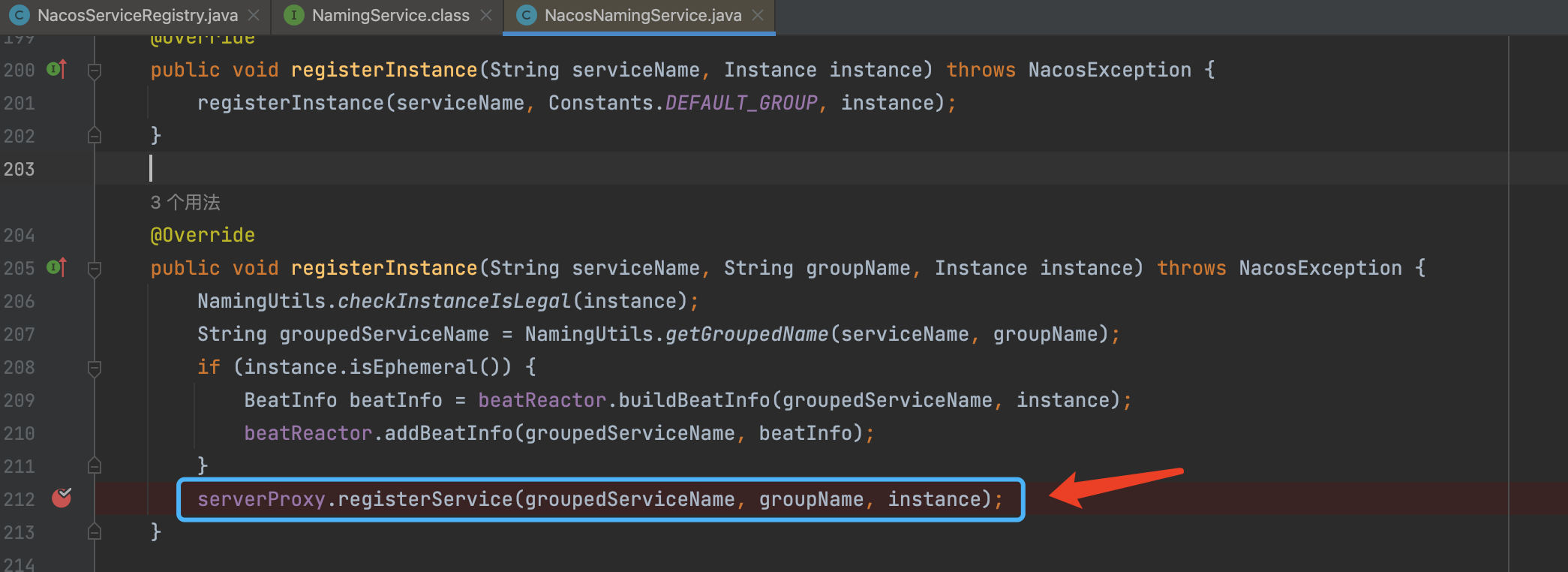
Task: Open the '3 个用法' usages hint
Action: [185, 202]
